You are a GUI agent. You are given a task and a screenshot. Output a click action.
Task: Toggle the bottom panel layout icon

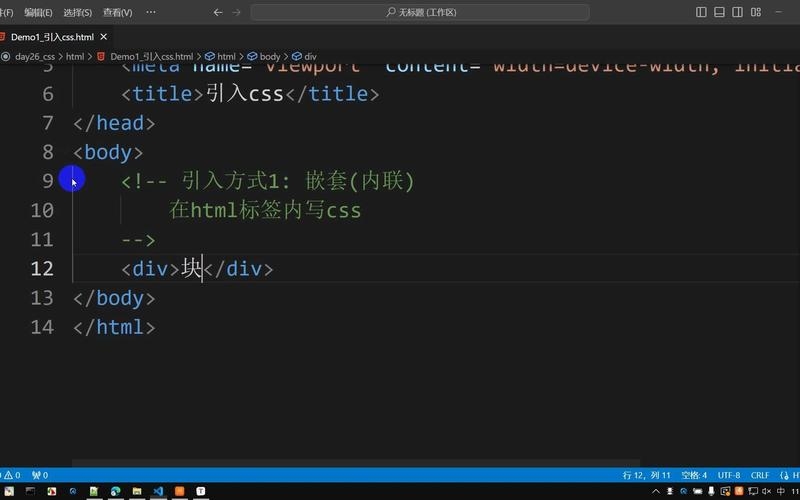click(x=719, y=12)
